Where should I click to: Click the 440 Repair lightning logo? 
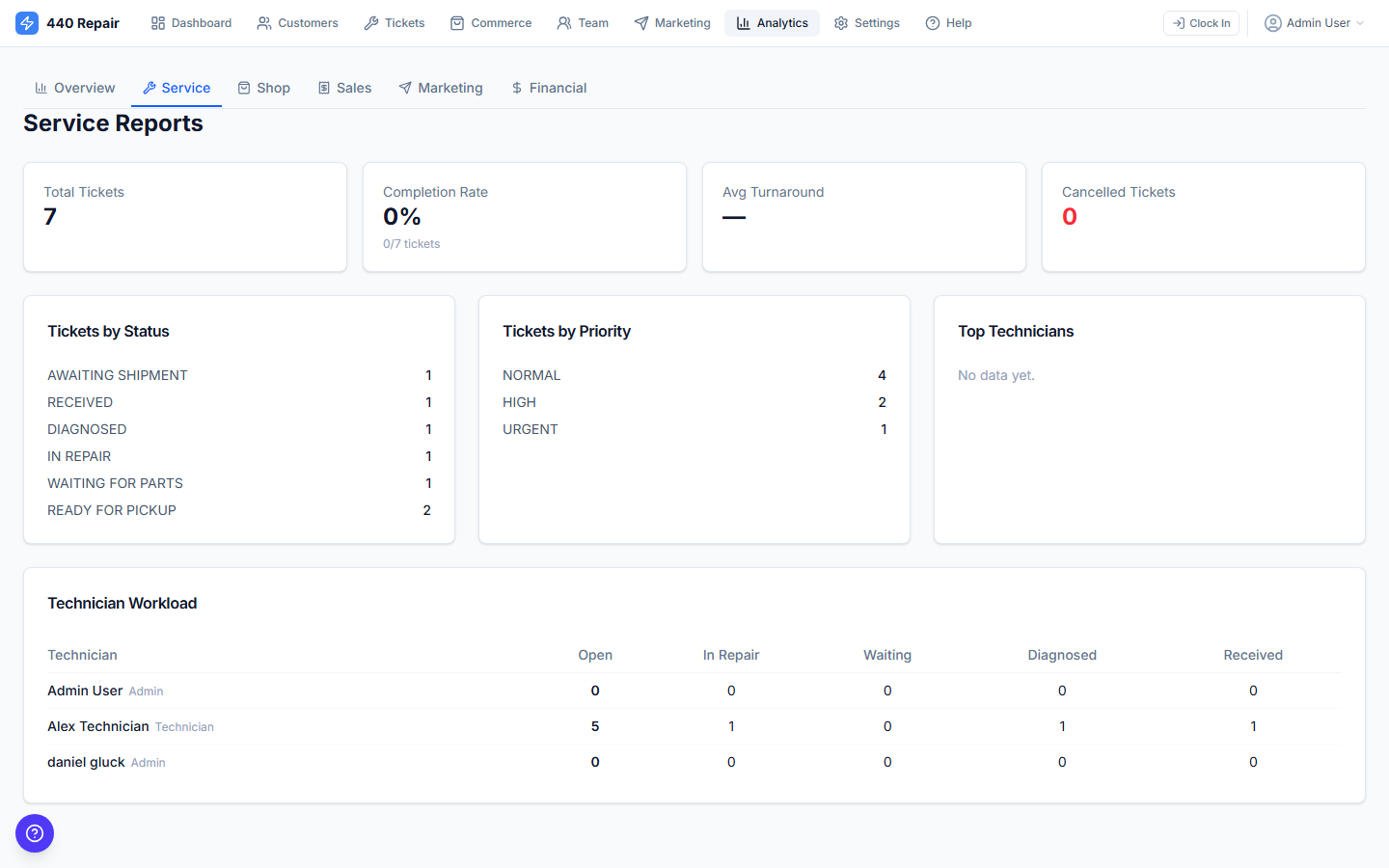26,22
